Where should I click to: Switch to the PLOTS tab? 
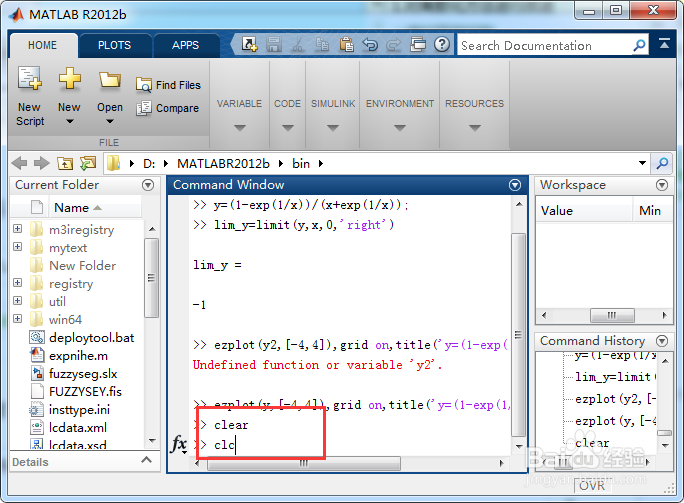click(x=114, y=45)
